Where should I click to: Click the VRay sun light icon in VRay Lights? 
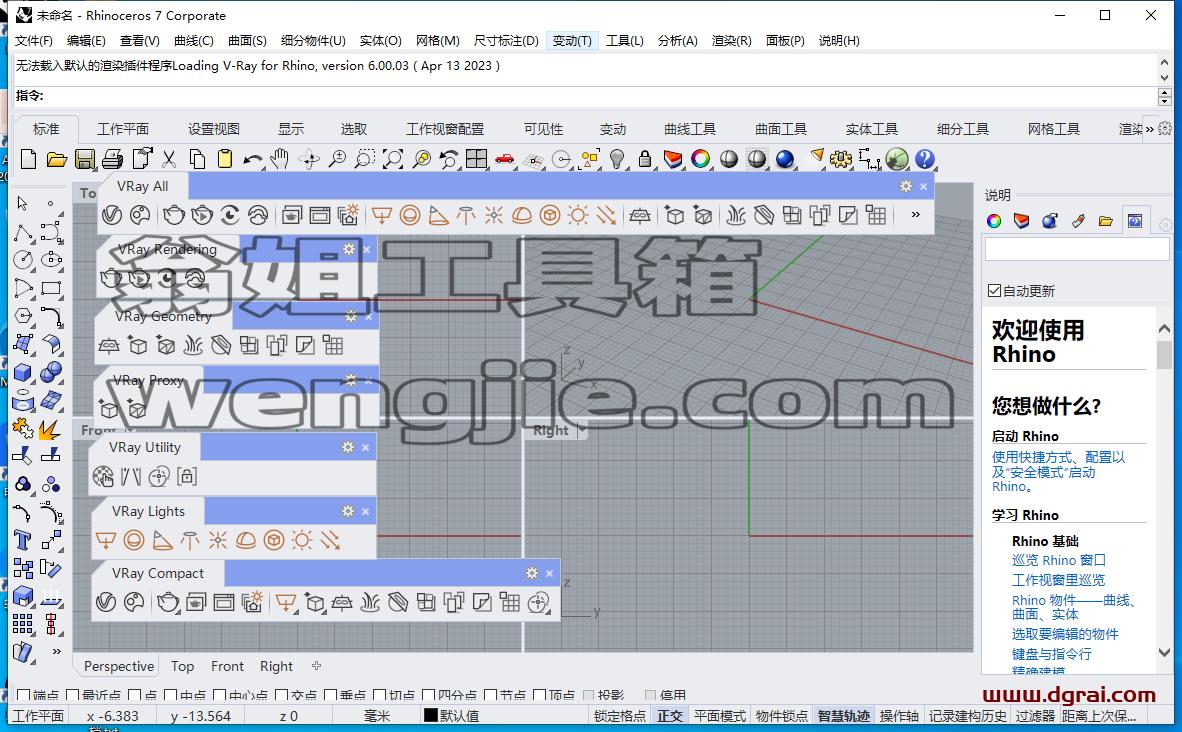click(302, 541)
